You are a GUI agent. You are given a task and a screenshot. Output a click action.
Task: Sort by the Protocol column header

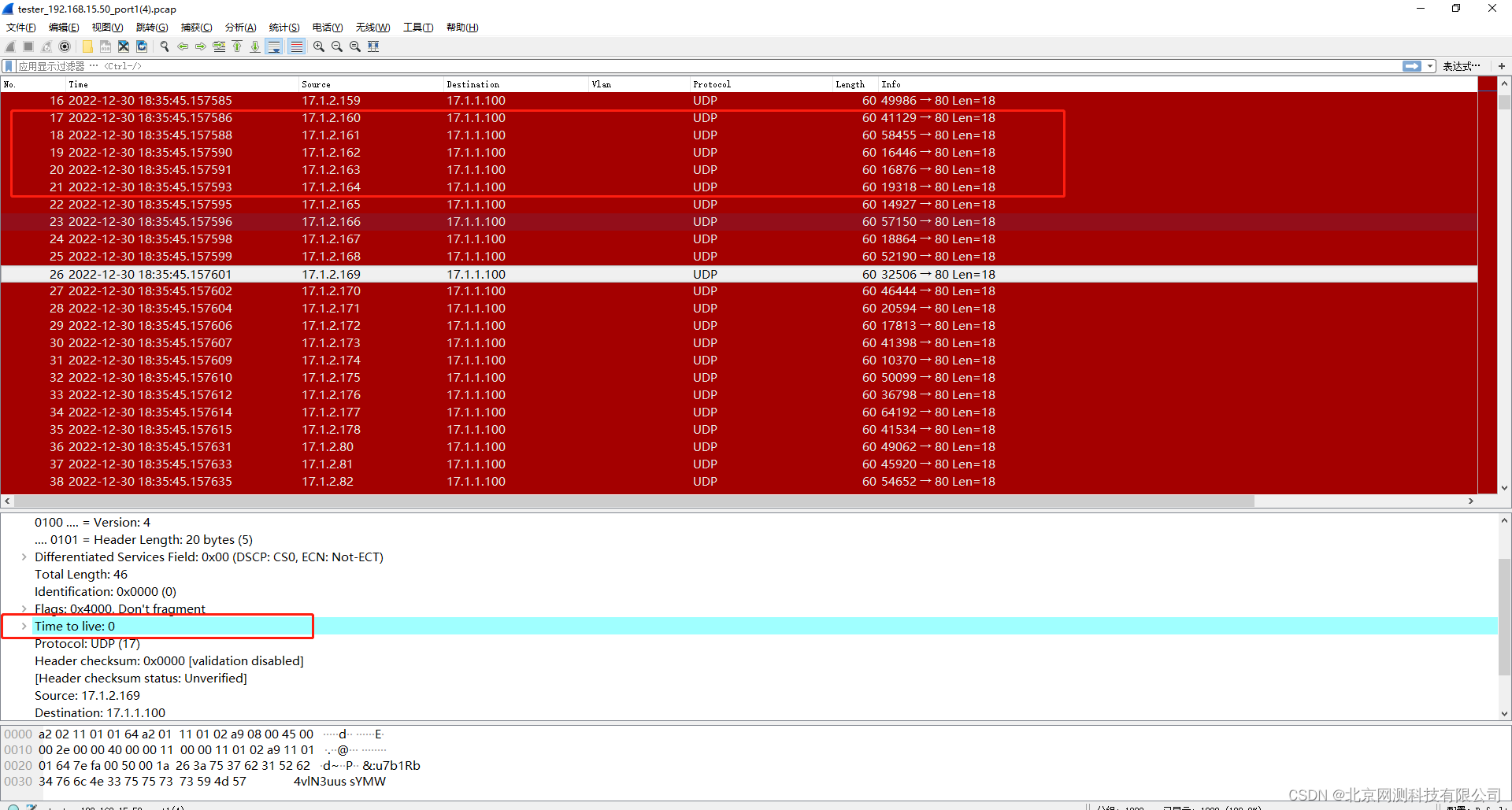[x=762, y=84]
